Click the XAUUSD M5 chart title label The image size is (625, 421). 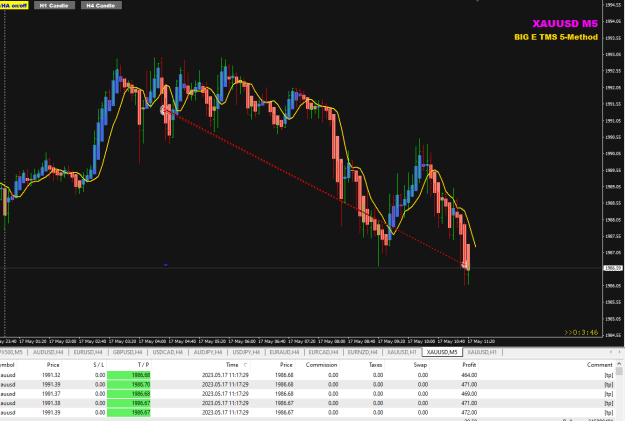pos(565,24)
